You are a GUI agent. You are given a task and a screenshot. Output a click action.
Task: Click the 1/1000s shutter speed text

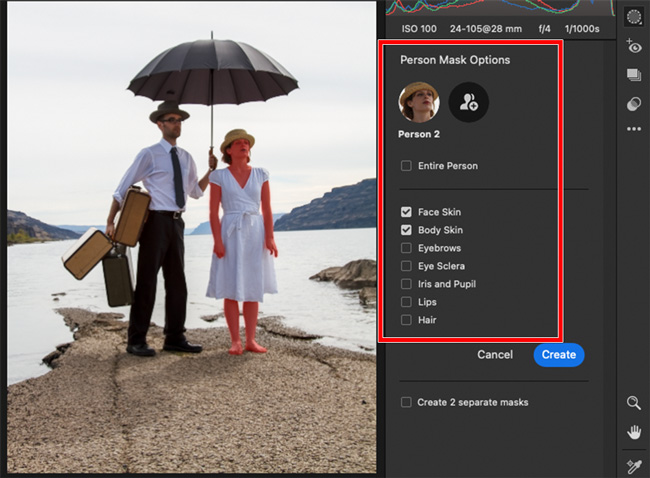coord(582,29)
